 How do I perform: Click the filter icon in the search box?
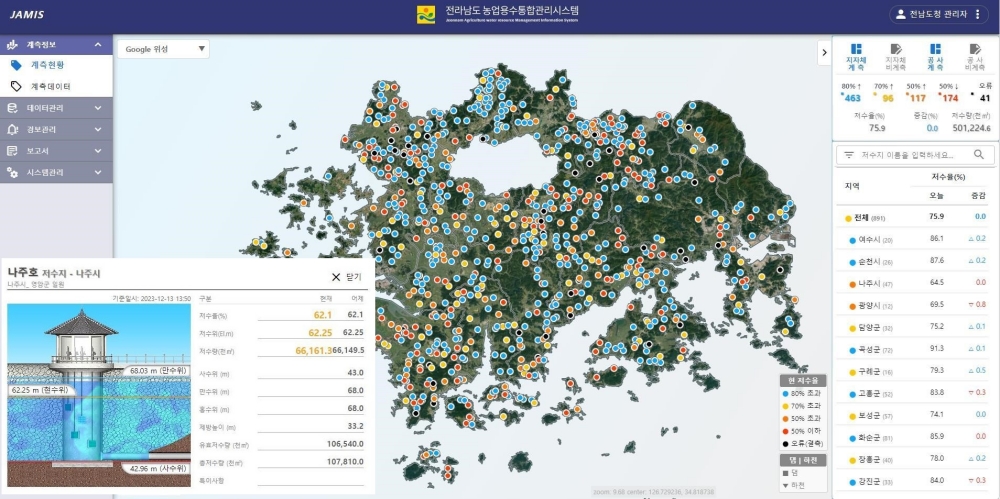click(849, 154)
